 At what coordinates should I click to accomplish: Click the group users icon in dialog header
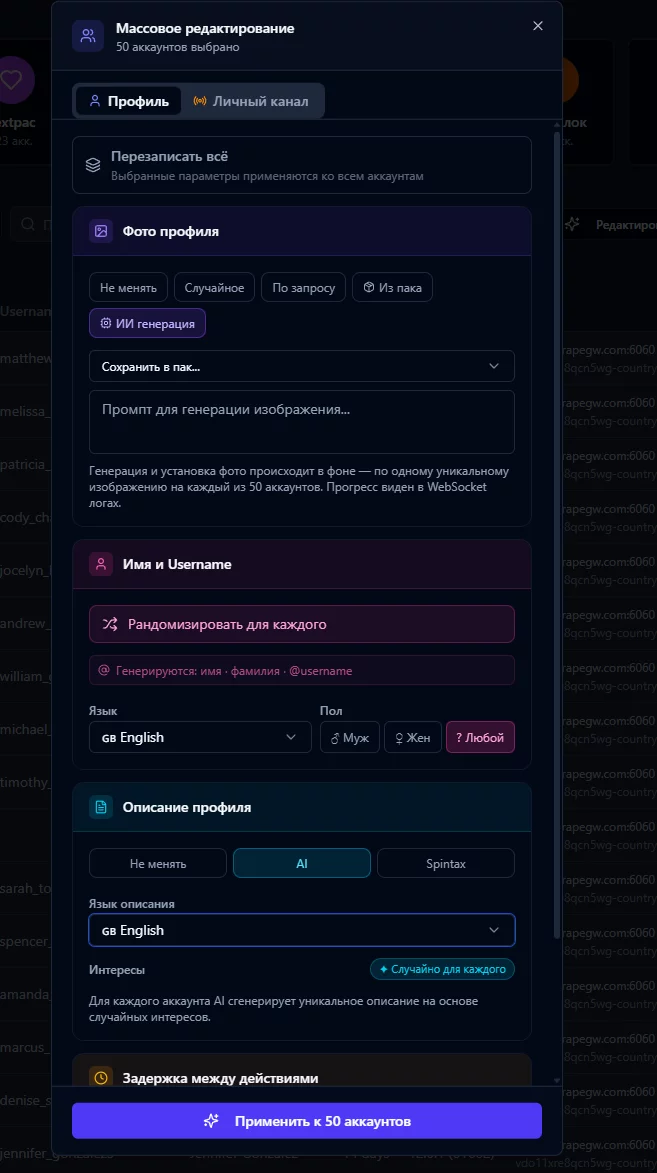click(x=88, y=37)
